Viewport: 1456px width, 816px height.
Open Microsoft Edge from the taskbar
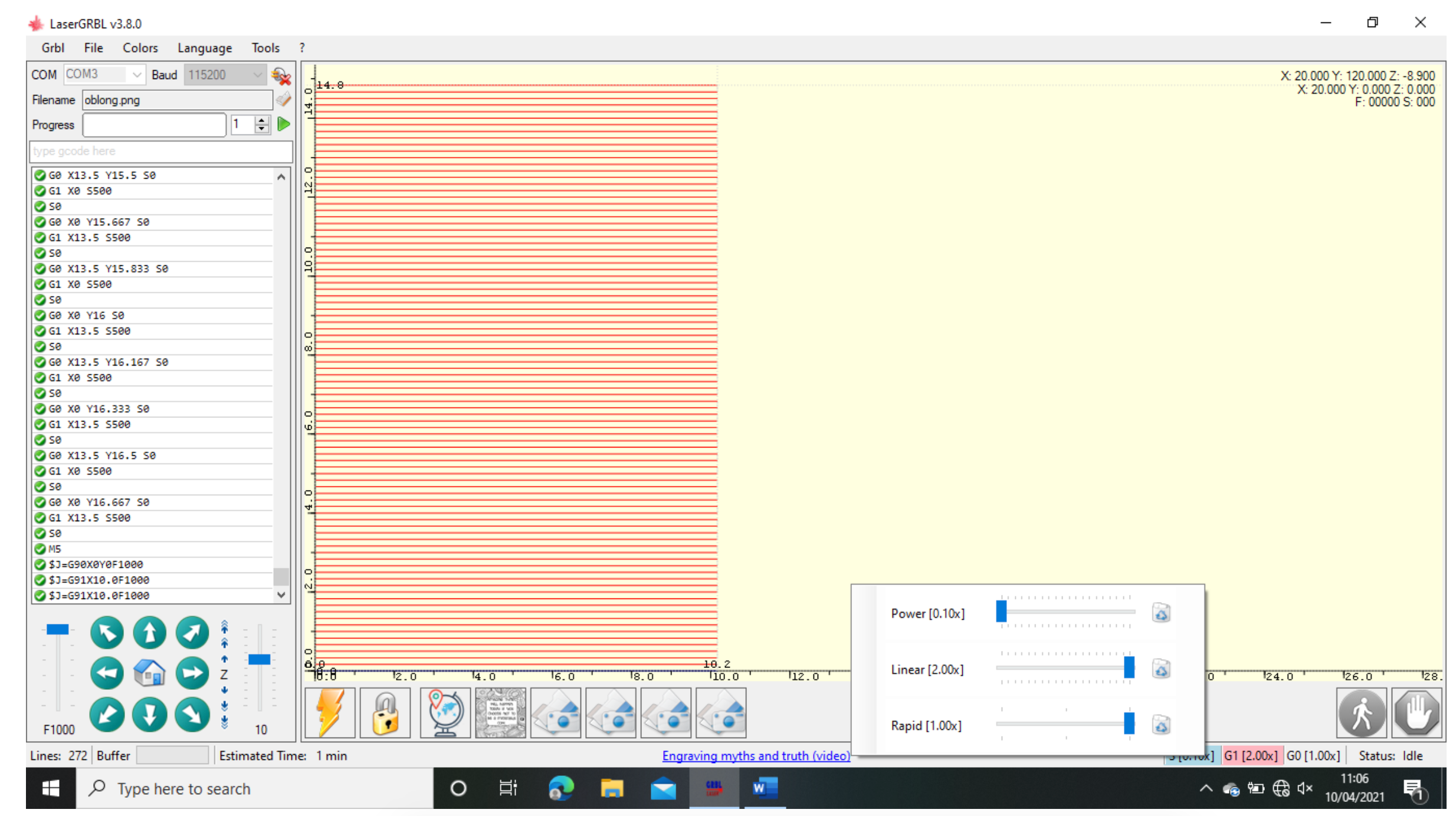pyautogui.click(x=560, y=789)
